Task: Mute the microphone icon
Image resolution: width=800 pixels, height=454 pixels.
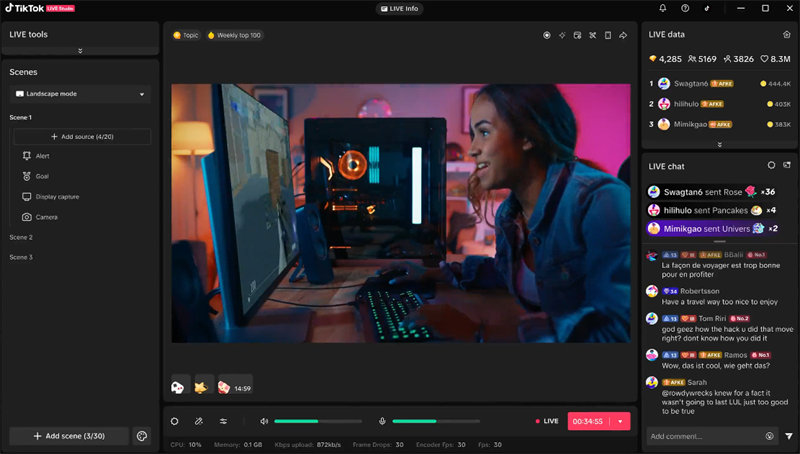Action: pos(382,421)
